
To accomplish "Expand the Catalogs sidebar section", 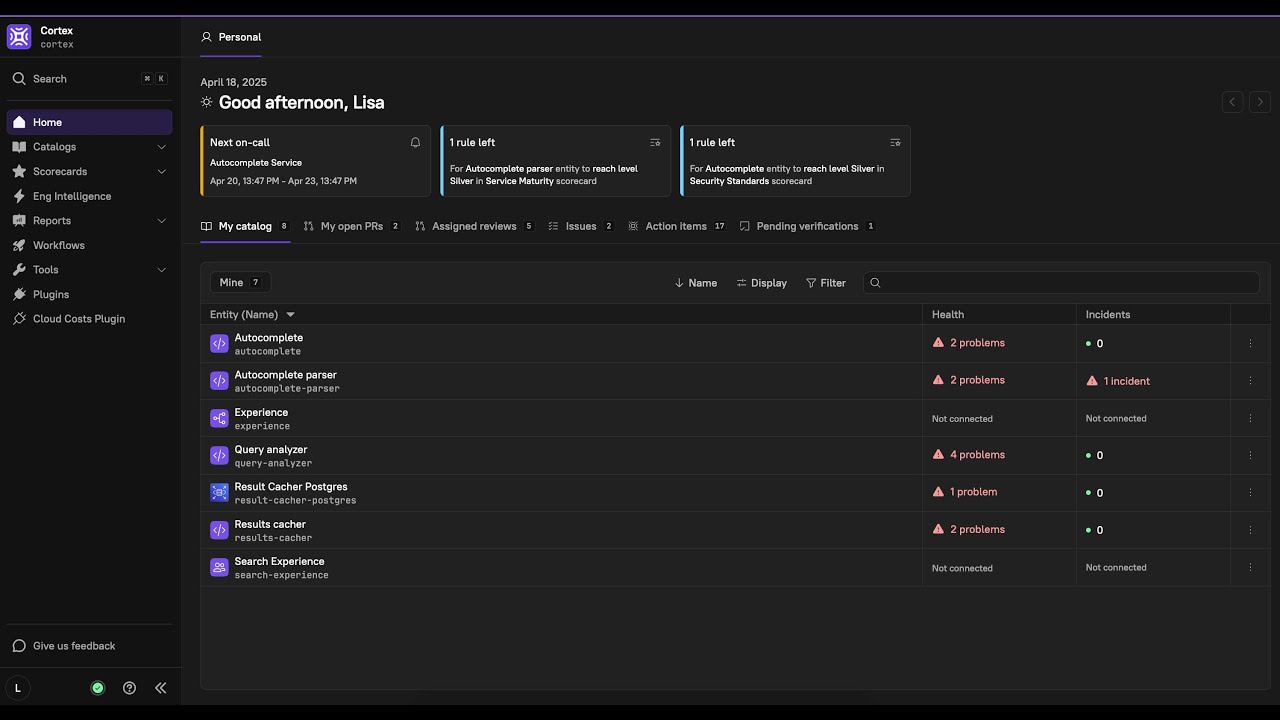I will pyautogui.click(x=161, y=147).
